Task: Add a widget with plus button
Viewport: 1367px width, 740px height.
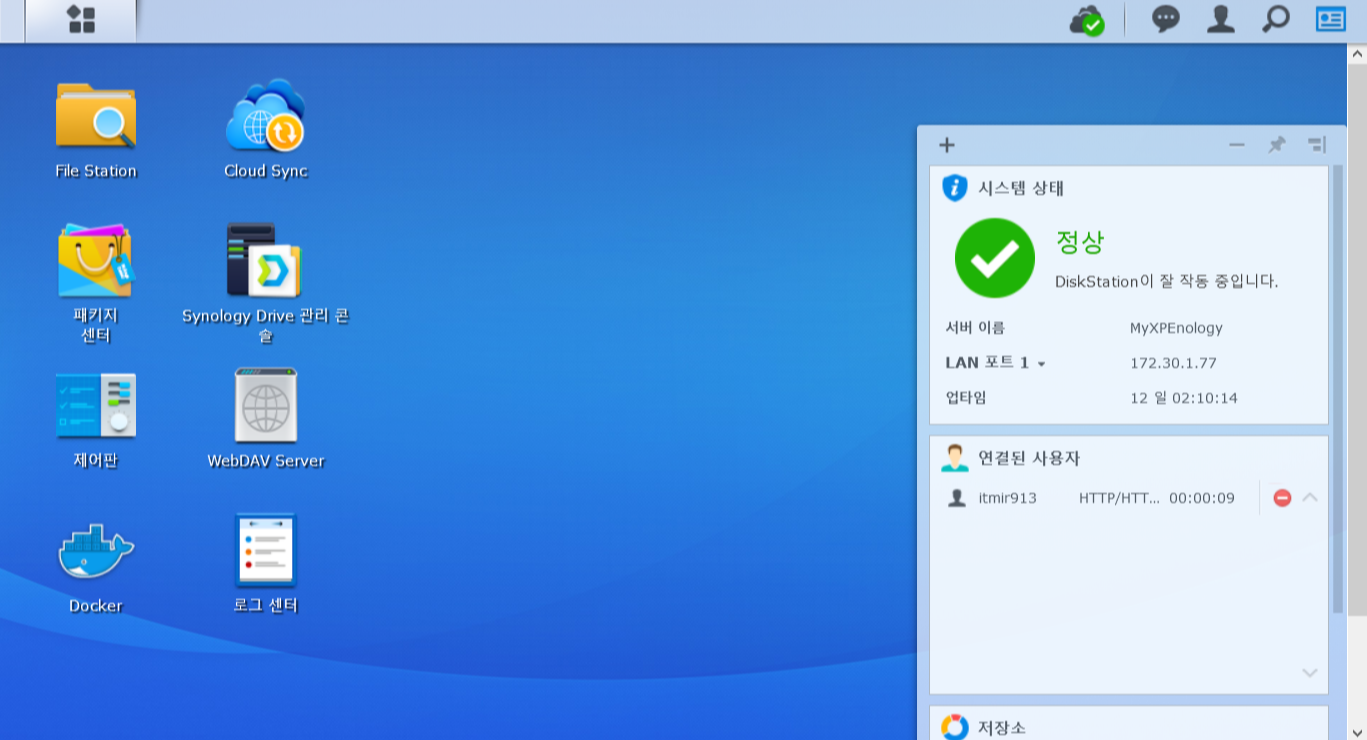Action: (x=946, y=145)
